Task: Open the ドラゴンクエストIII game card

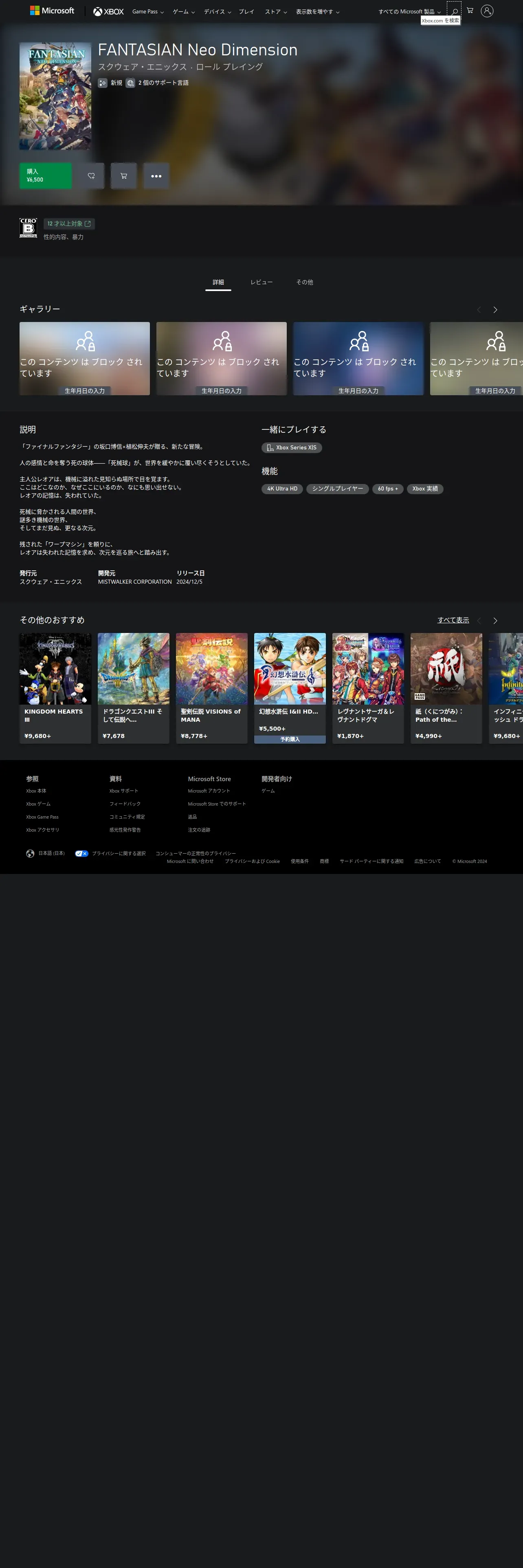Action: click(x=133, y=688)
